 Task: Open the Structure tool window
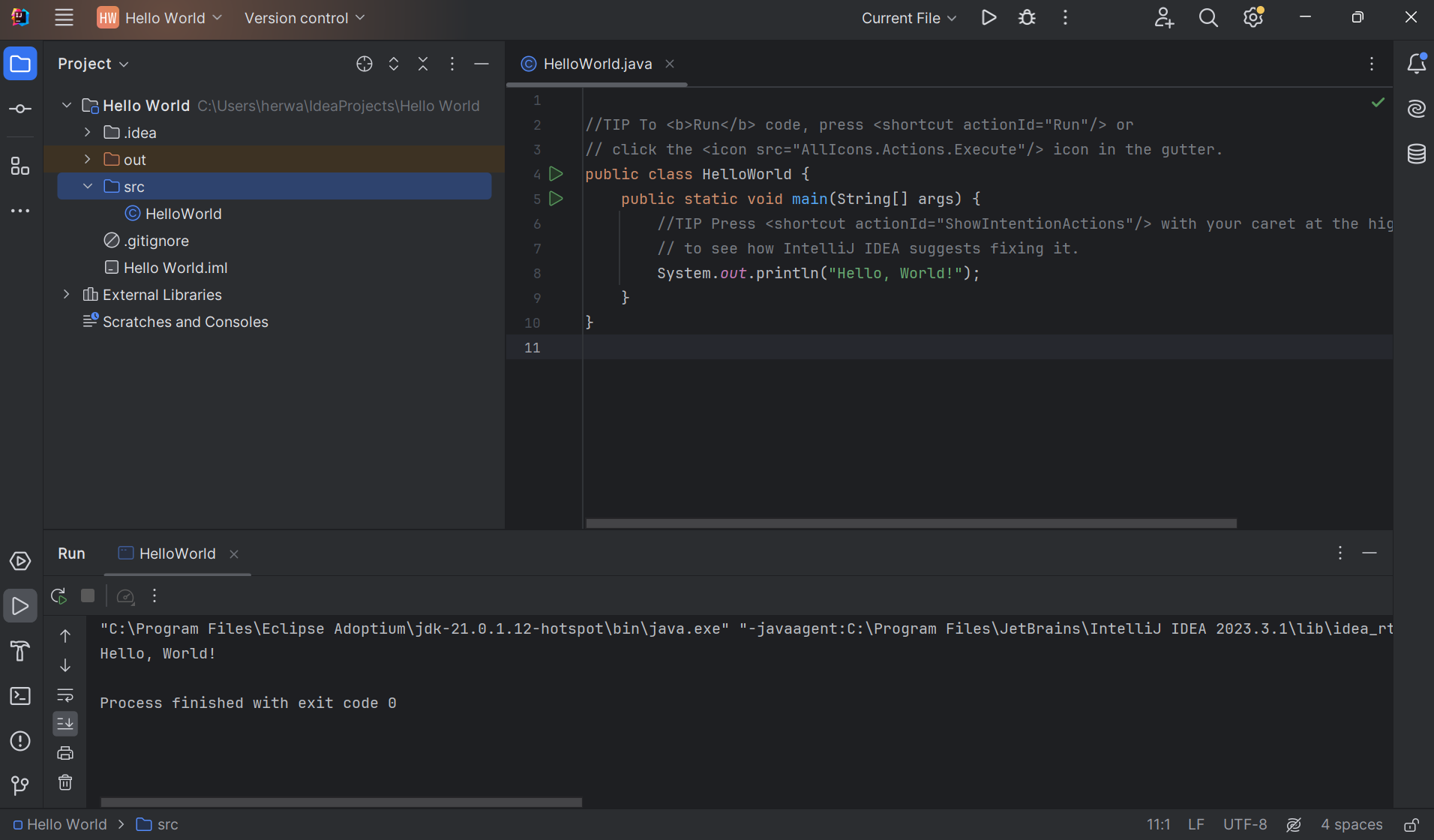20,166
